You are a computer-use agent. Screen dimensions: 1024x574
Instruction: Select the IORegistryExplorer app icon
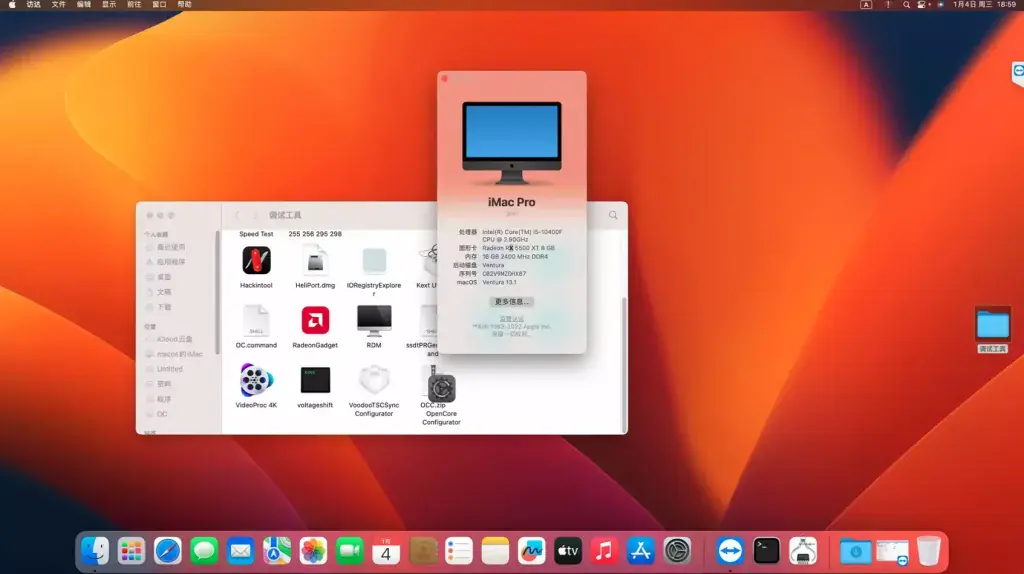click(374, 261)
